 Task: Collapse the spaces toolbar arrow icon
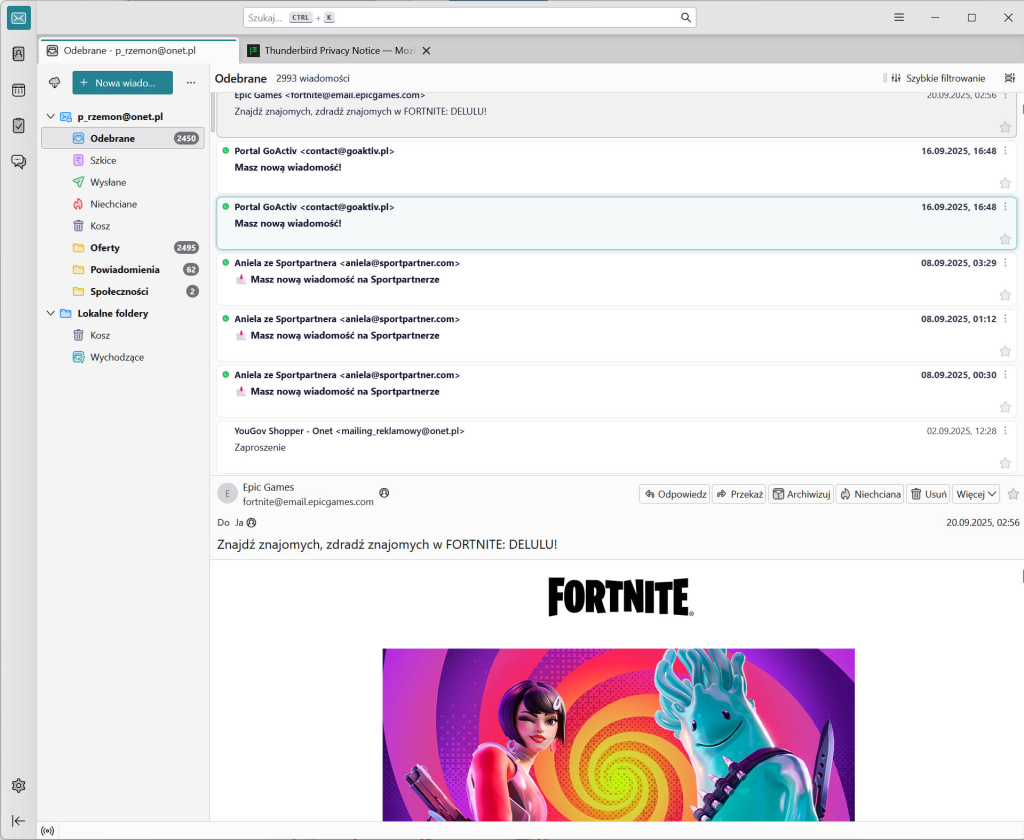tap(18, 820)
